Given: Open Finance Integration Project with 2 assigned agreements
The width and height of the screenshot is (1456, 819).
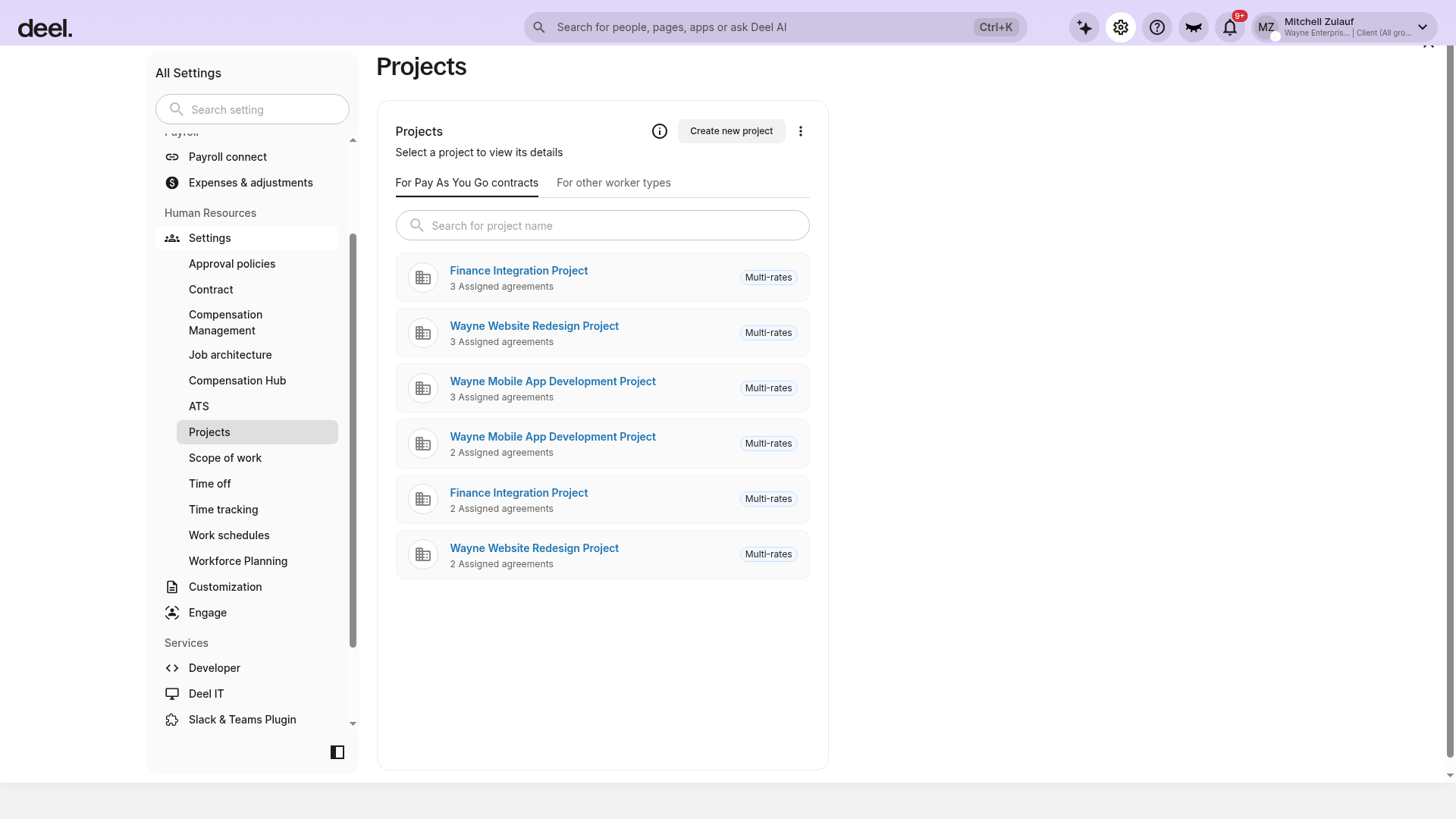Looking at the screenshot, I should (x=519, y=493).
